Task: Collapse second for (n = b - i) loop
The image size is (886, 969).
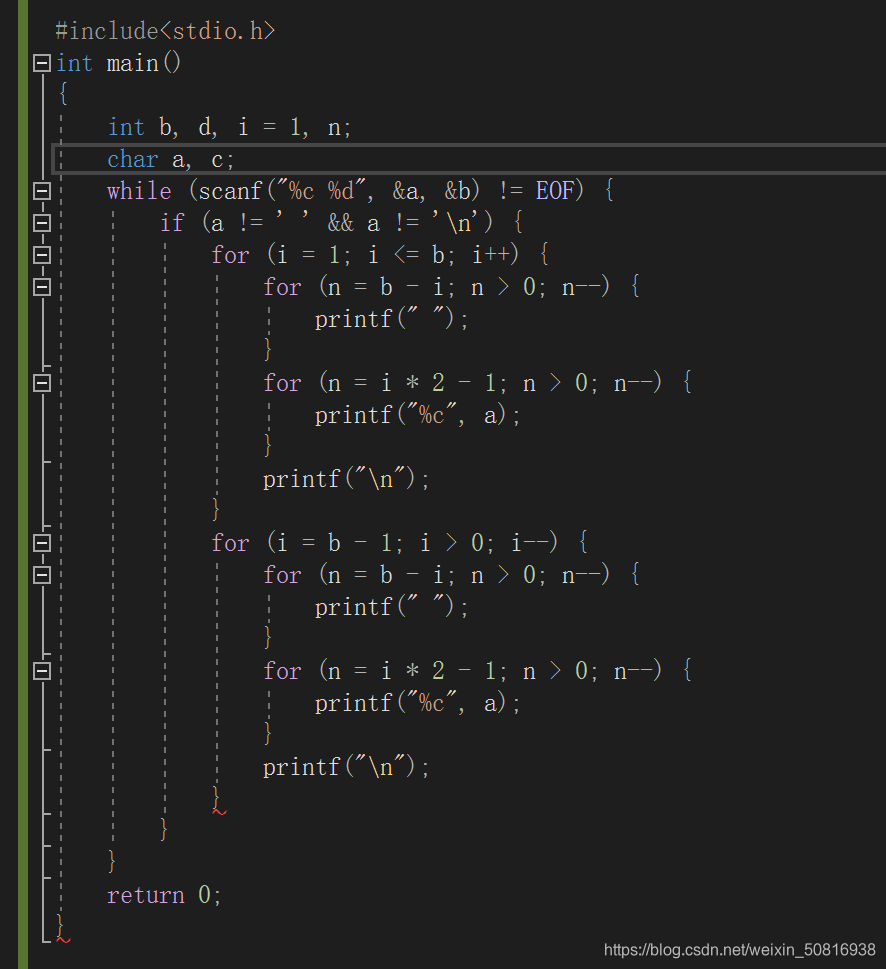Action: pyautogui.click(x=41, y=575)
